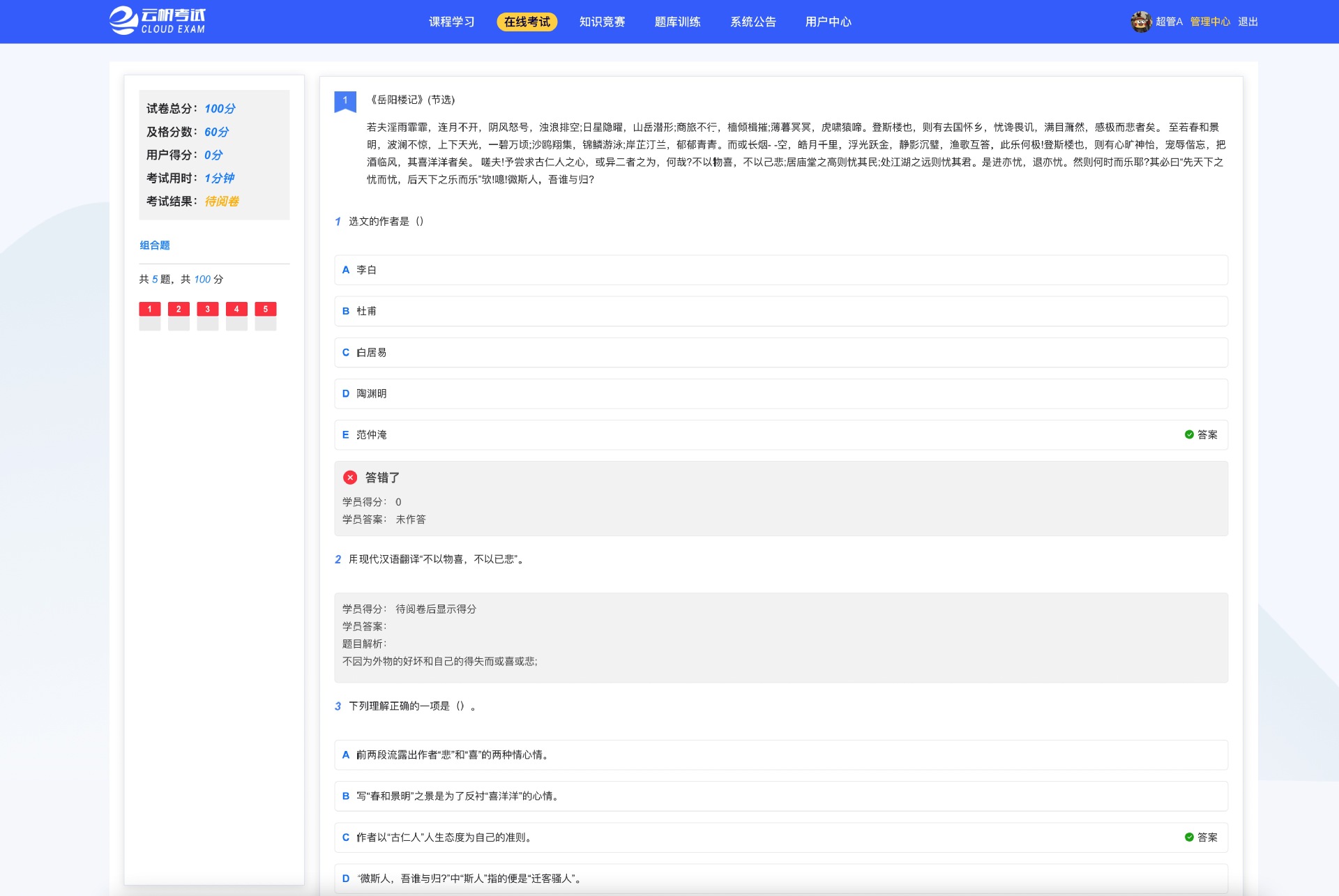Open 题库训练 section
The height and width of the screenshot is (896, 1339).
677,22
